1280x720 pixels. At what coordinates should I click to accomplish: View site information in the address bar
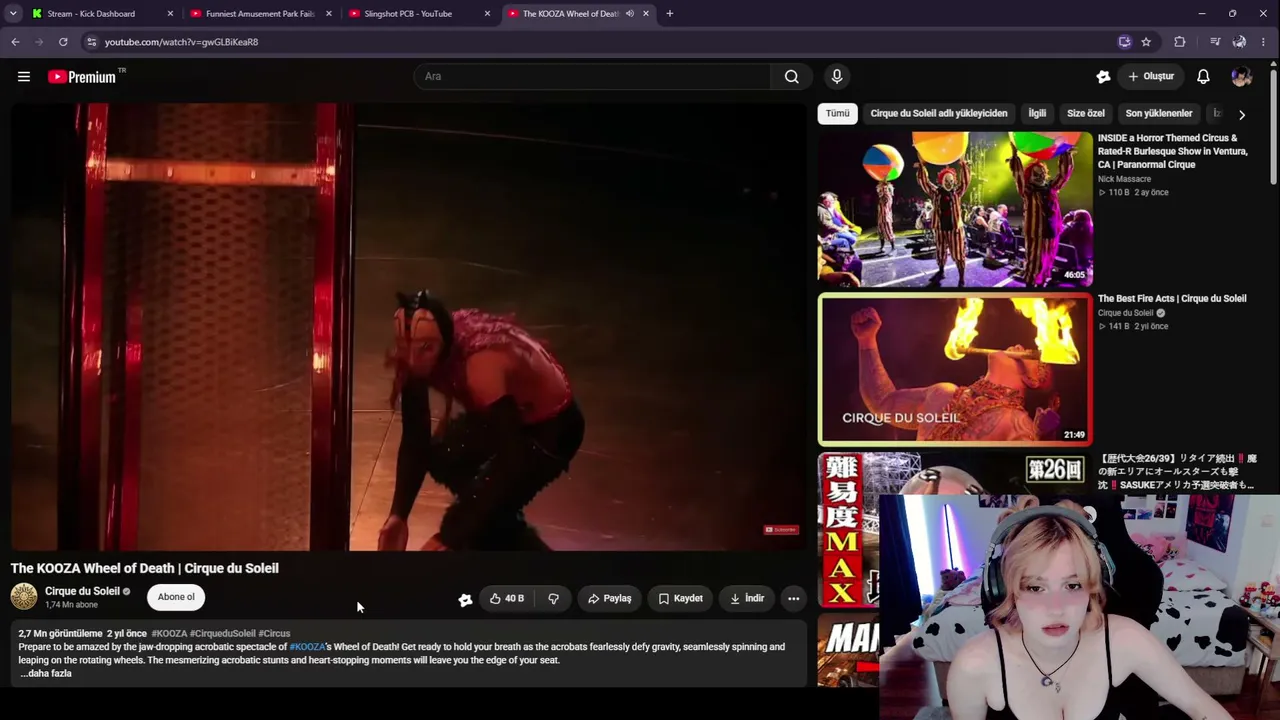point(91,42)
